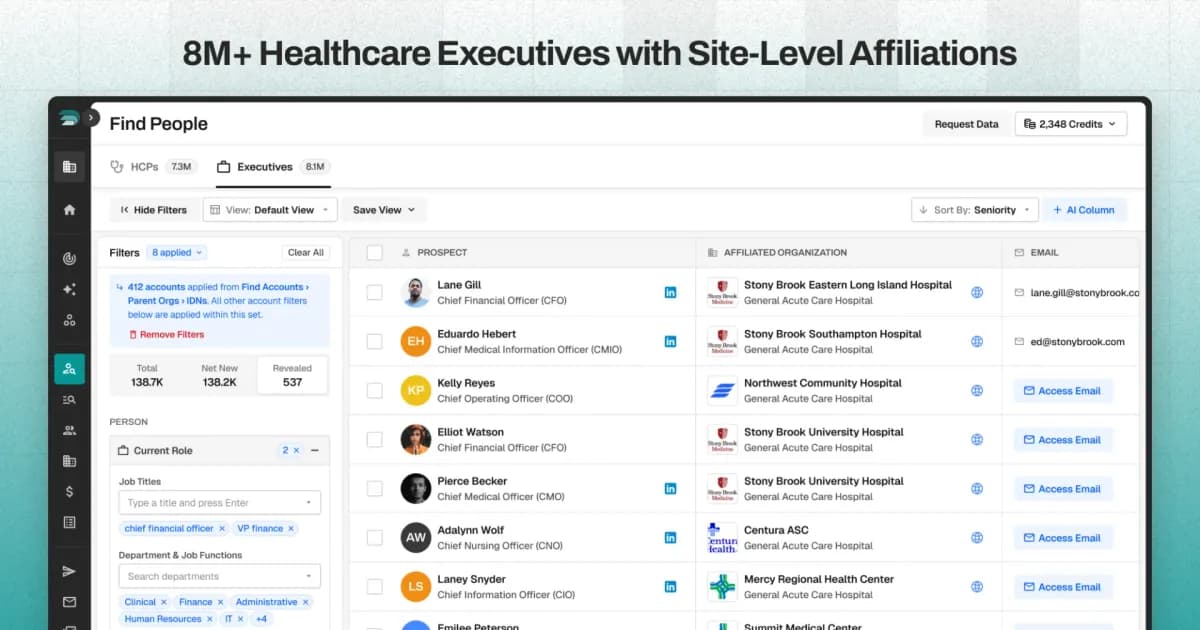Click the paper plane send sidebar icon
The width and height of the screenshot is (1200, 630).
click(x=69, y=571)
